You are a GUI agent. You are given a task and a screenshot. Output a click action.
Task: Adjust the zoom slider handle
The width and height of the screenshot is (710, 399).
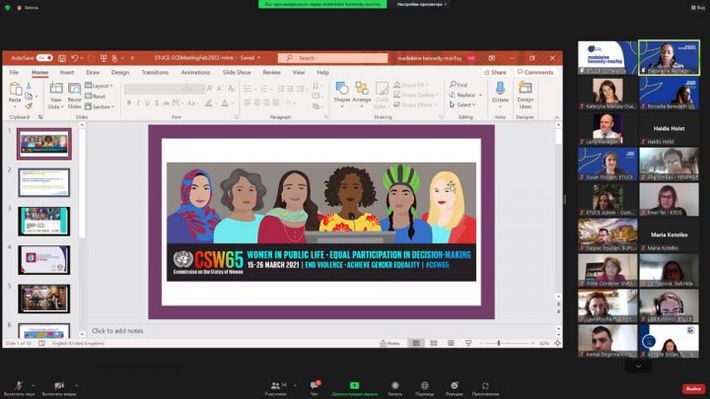(x=499, y=343)
